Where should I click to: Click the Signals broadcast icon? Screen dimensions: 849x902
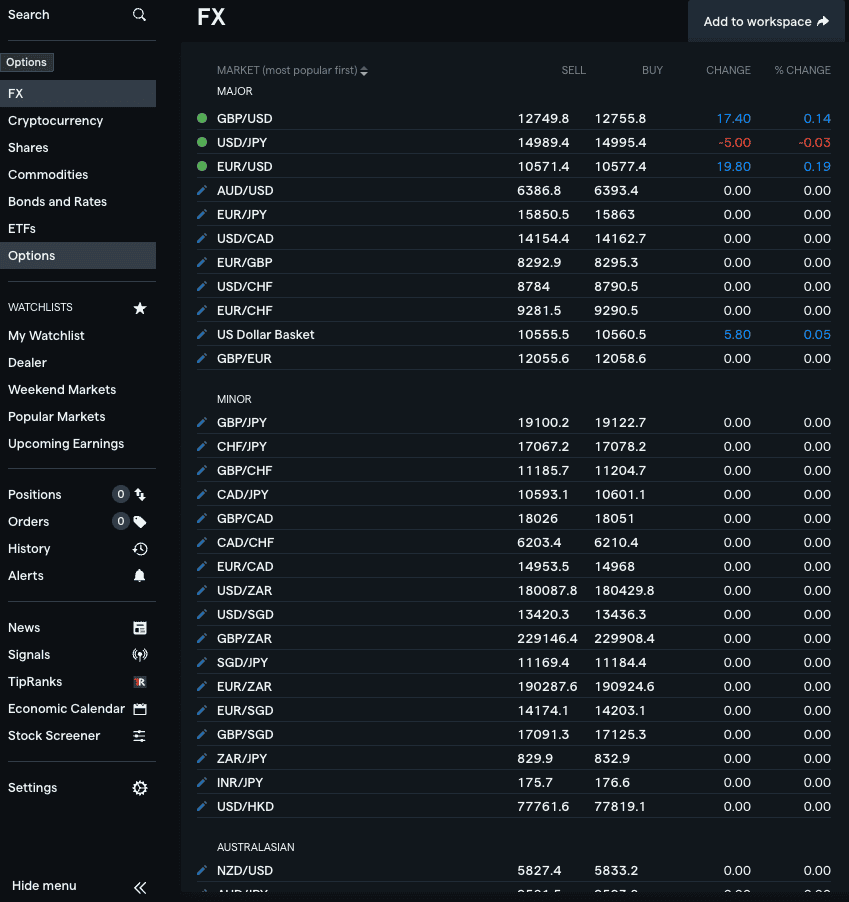tap(140, 655)
